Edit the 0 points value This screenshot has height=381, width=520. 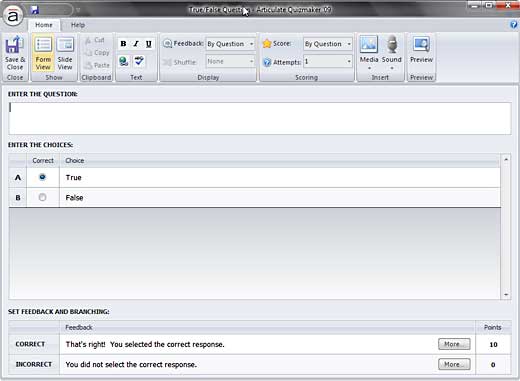(x=493, y=364)
